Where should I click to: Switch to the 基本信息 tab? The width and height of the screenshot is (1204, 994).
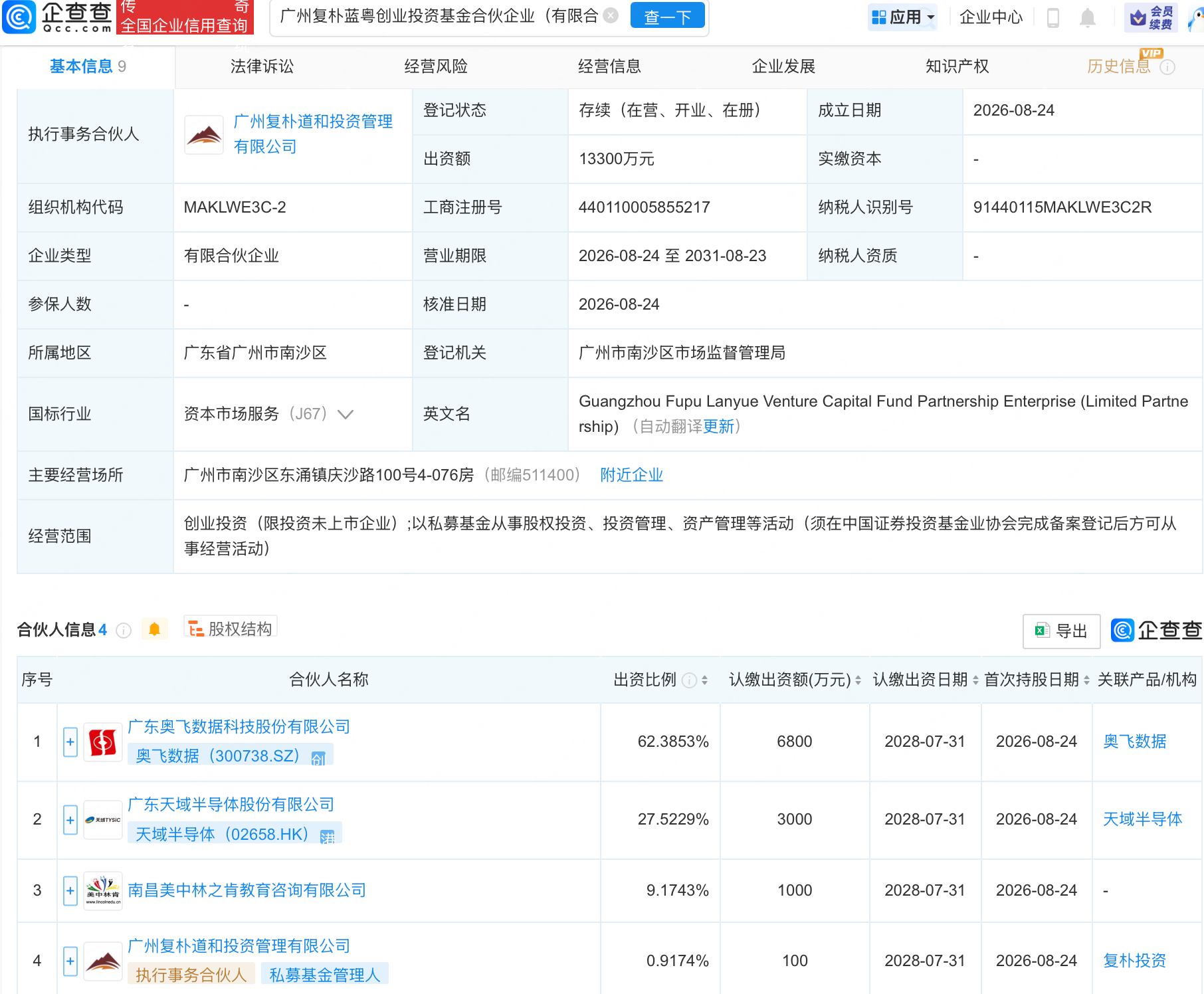[x=88, y=66]
